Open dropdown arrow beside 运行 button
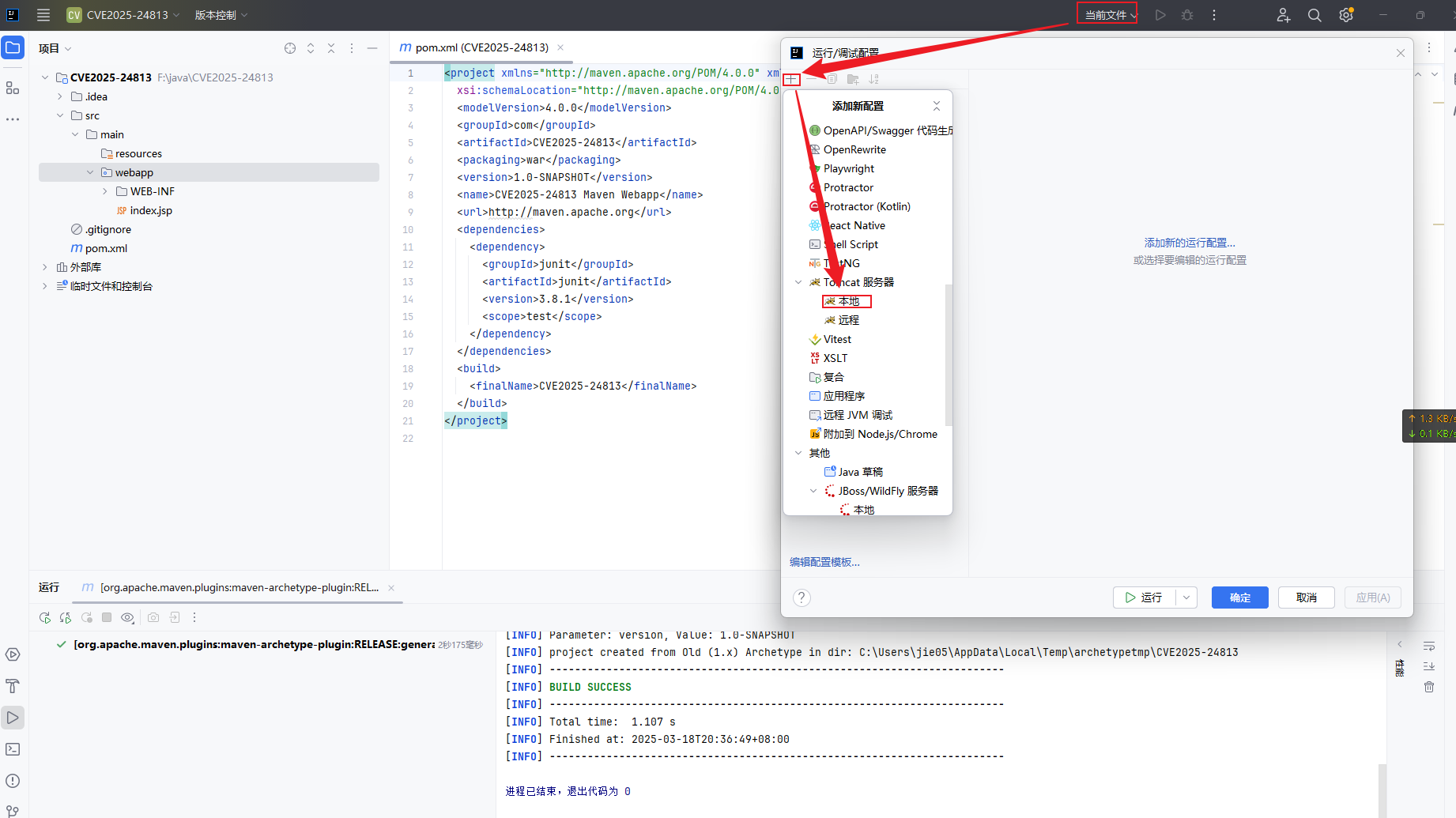Screen dimensions: 1456x818 (x=1186, y=597)
